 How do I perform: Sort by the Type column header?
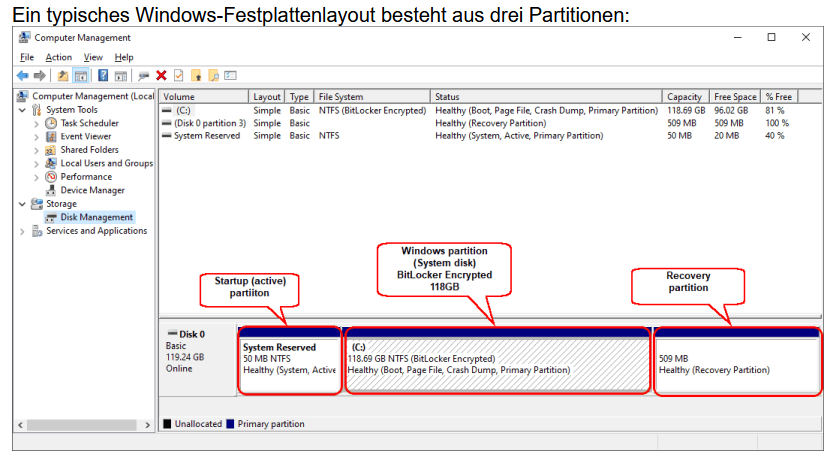(299, 97)
